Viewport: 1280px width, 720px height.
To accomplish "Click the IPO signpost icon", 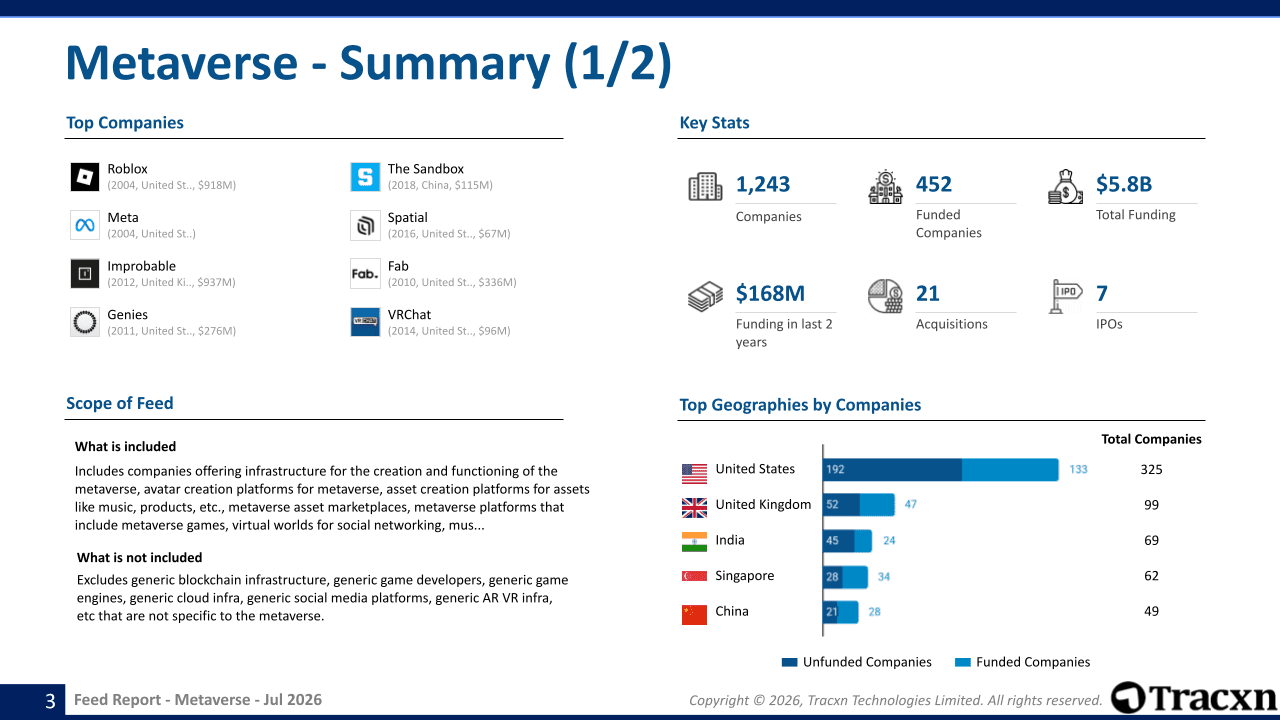I will point(1066,296).
